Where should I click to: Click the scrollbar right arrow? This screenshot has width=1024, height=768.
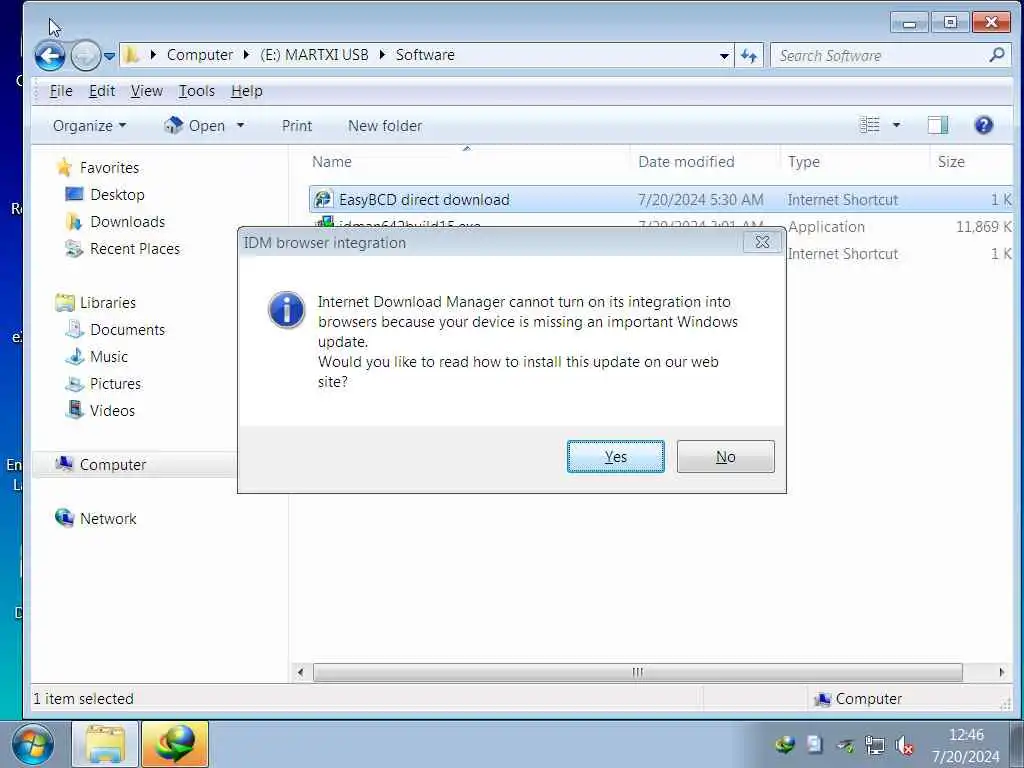1002,672
